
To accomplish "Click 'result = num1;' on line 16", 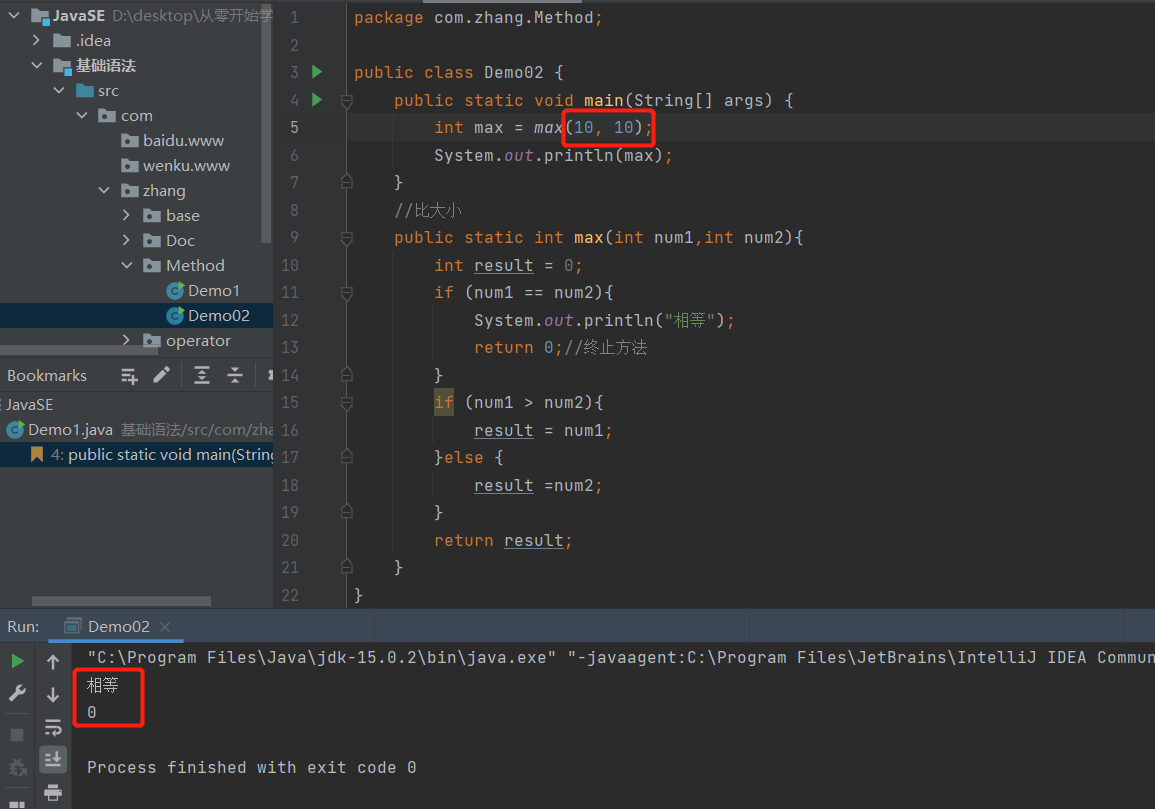I will (x=544, y=430).
